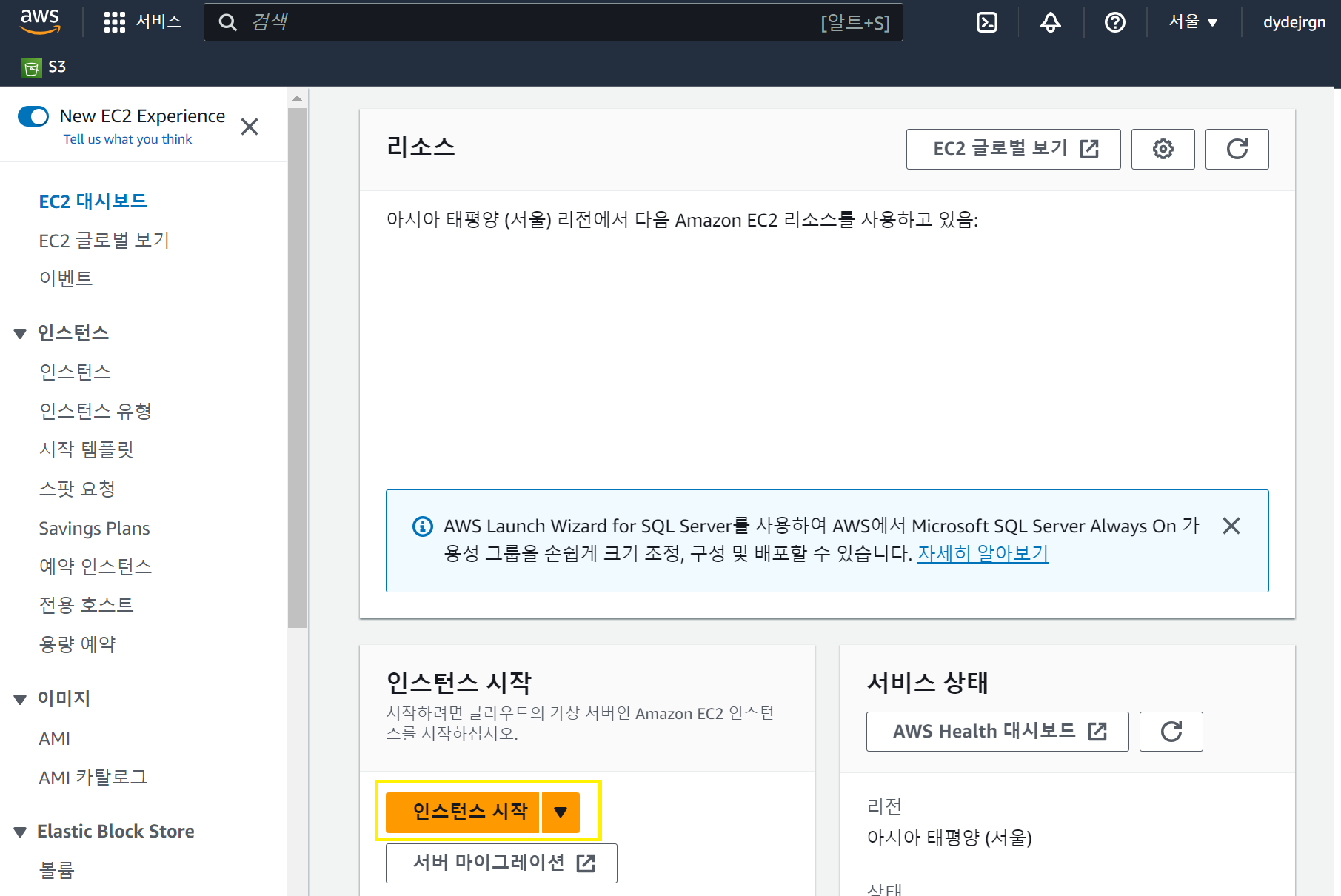Open the S3 shortcut in favorites bar
The height and width of the screenshot is (896, 1341).
44,67
